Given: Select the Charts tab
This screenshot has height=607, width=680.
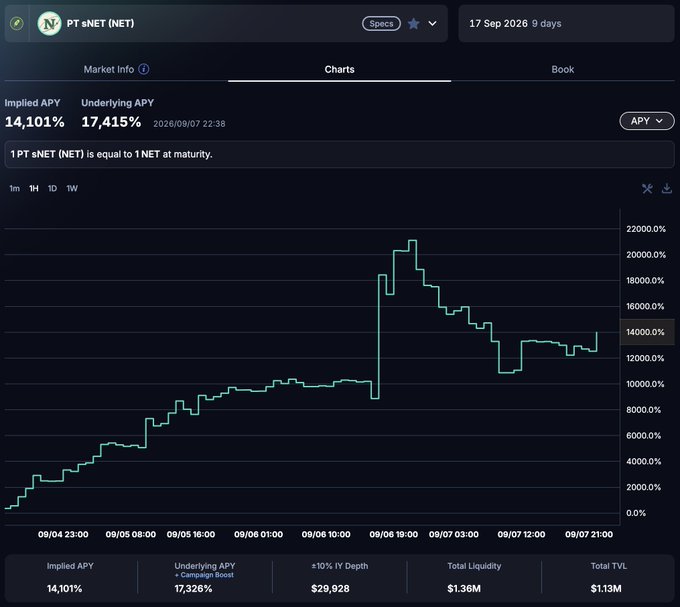Looking at the screenshot, I should click(340, 69).
